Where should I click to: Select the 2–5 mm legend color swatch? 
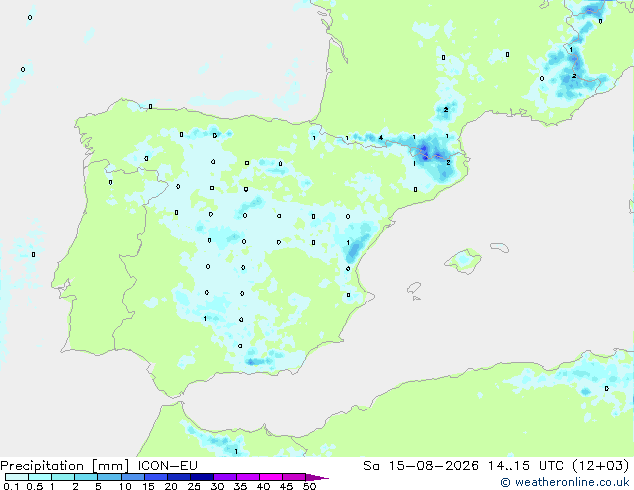point(86,477)
